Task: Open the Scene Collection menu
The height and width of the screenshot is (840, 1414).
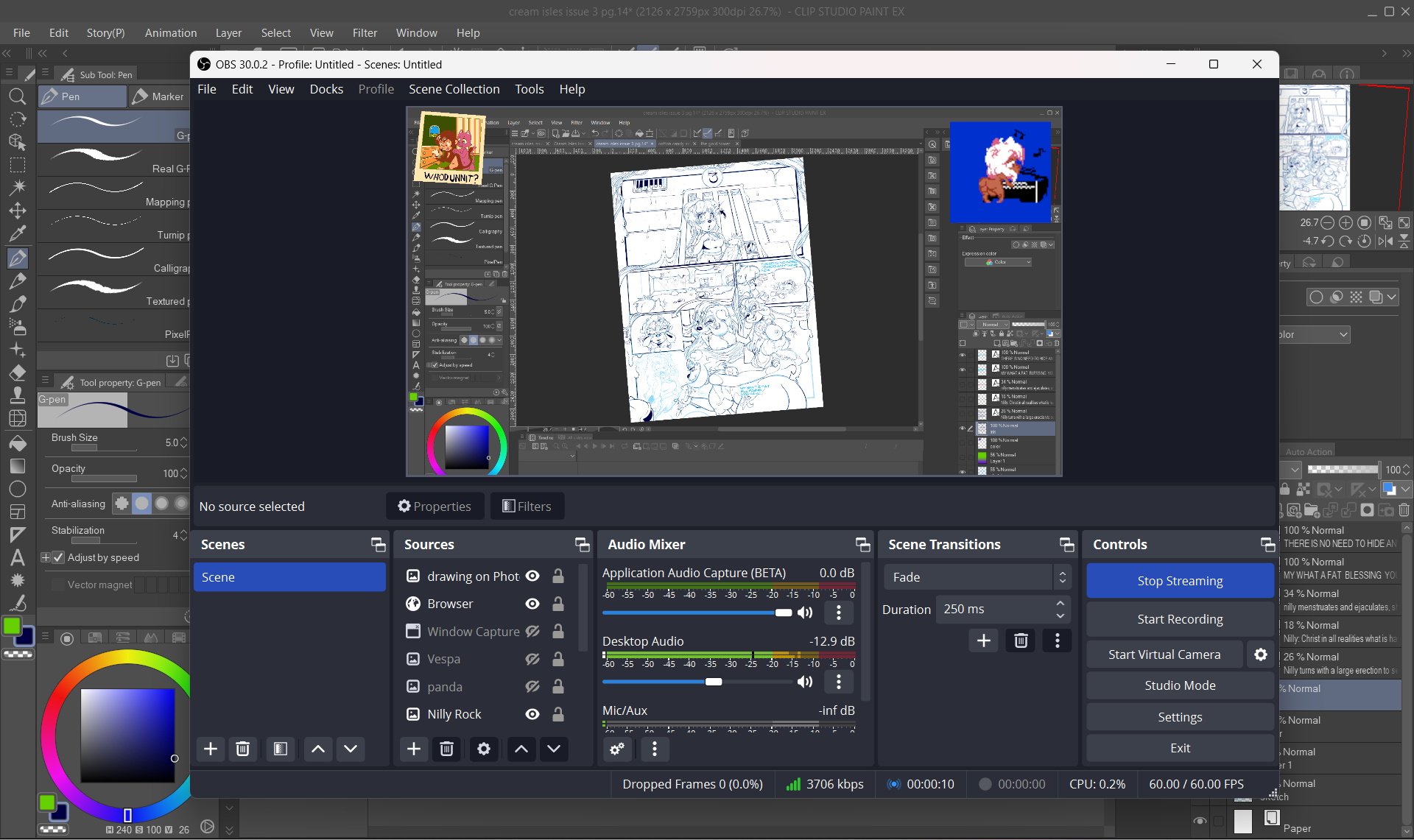Action: [454, 89]
